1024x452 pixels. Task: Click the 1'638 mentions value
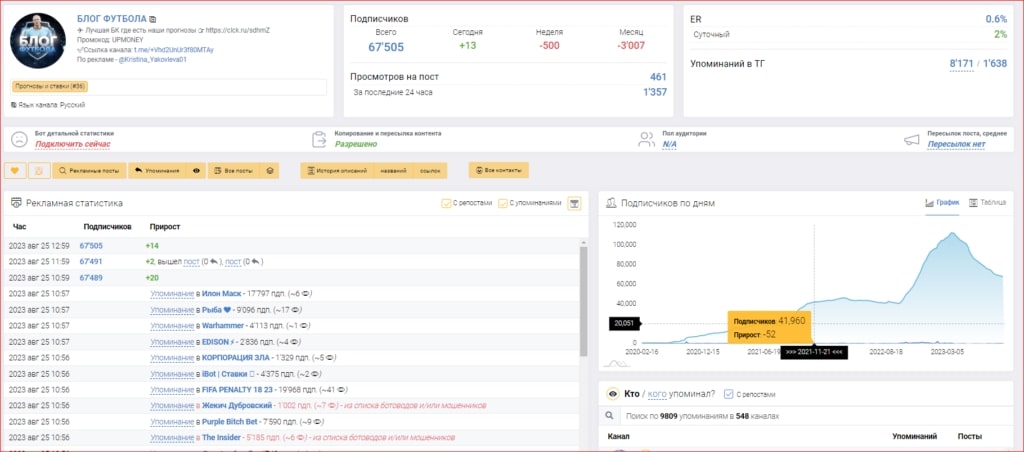coord(995,63)
